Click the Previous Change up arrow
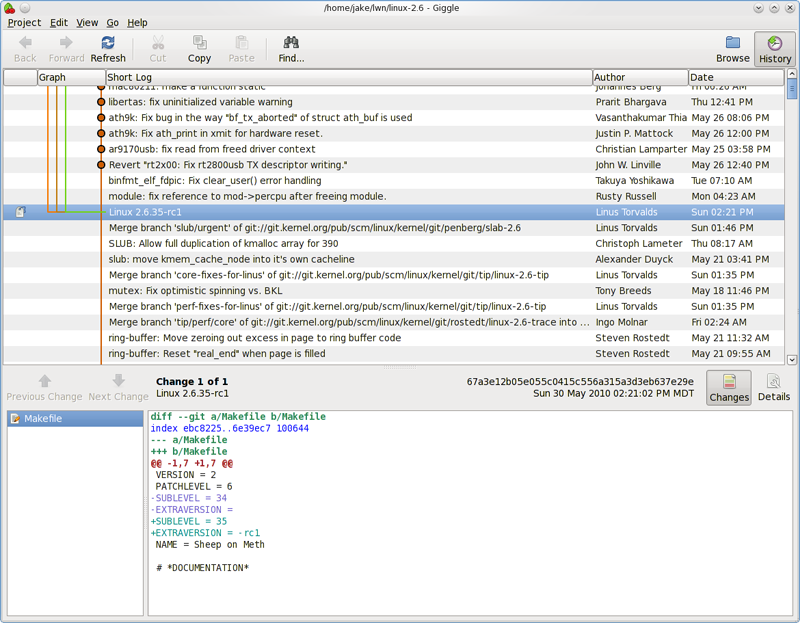 pyautogui.click(x=44, y=381)
